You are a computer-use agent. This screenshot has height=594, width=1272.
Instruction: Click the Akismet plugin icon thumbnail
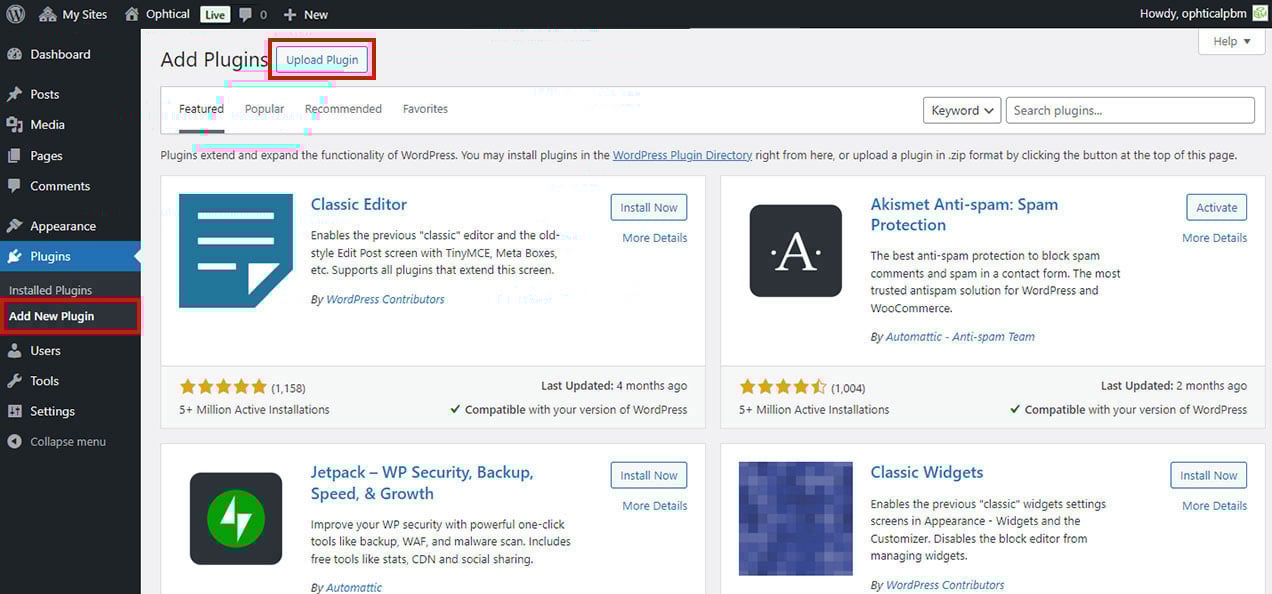click(796, 251)
